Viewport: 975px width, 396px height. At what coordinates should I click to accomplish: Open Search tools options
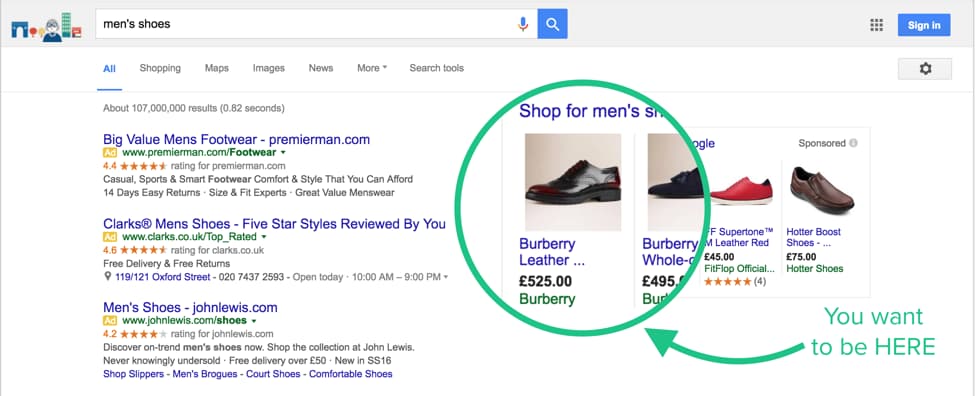click(x=437, y=68)
